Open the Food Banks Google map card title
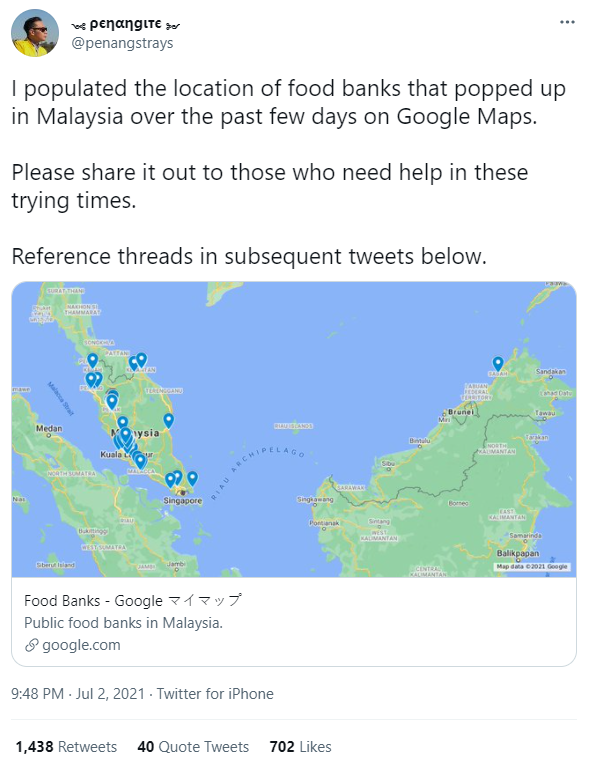This screenshot has width=590, height=767. (x=133, y=600)
